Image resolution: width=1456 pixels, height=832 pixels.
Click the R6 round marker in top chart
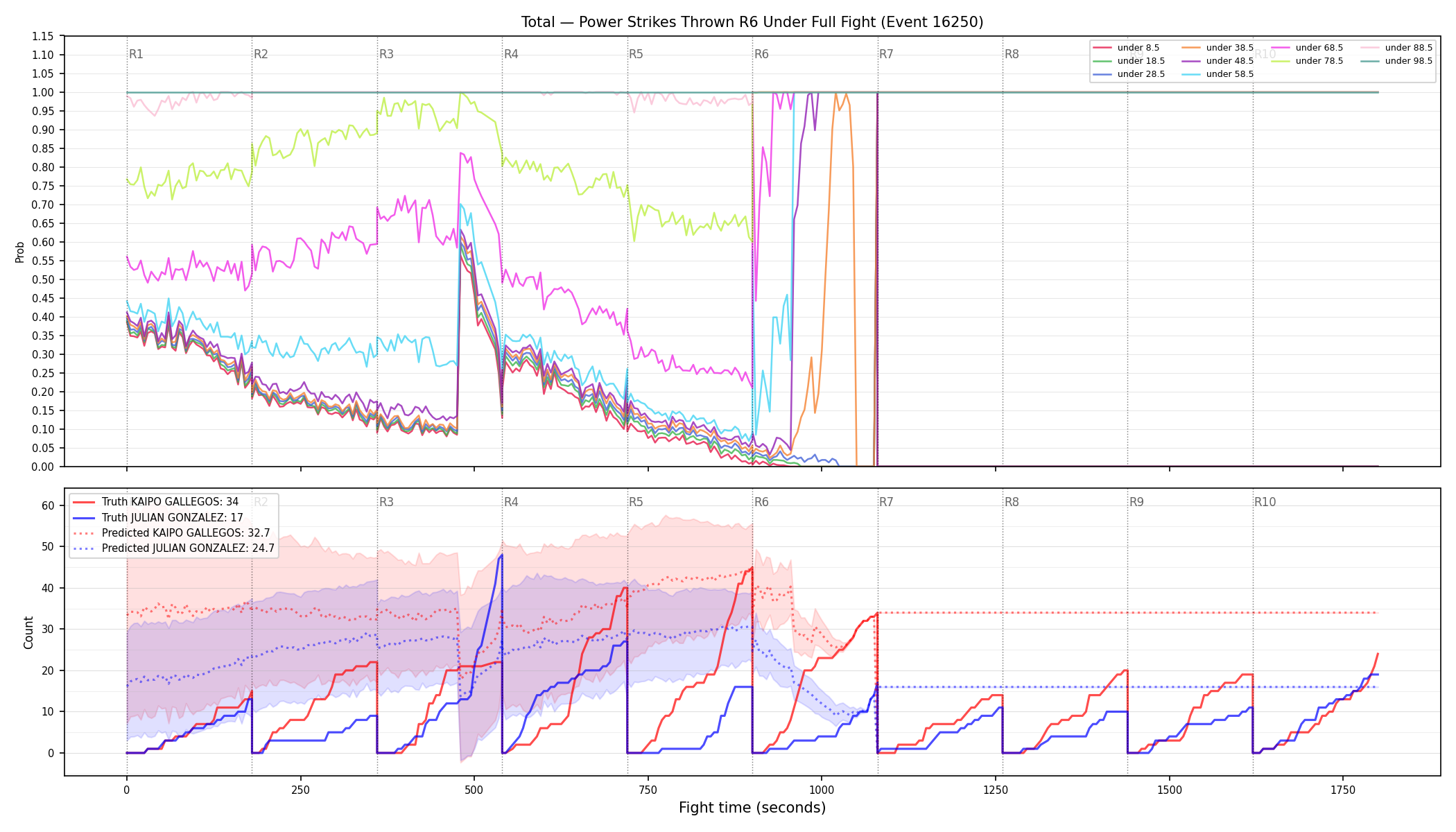click(761, 54)
